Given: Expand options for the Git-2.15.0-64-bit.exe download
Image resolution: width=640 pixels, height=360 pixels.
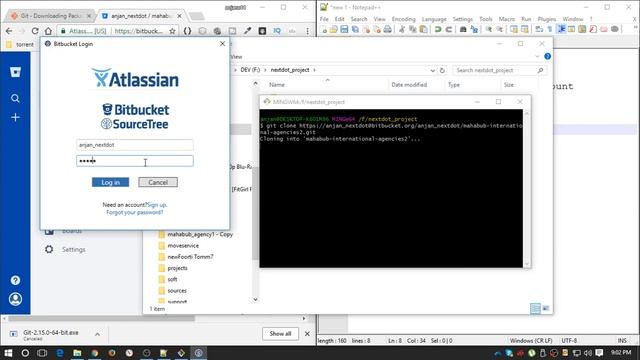Looking at the screenshot, I should (x=97, y=334).
